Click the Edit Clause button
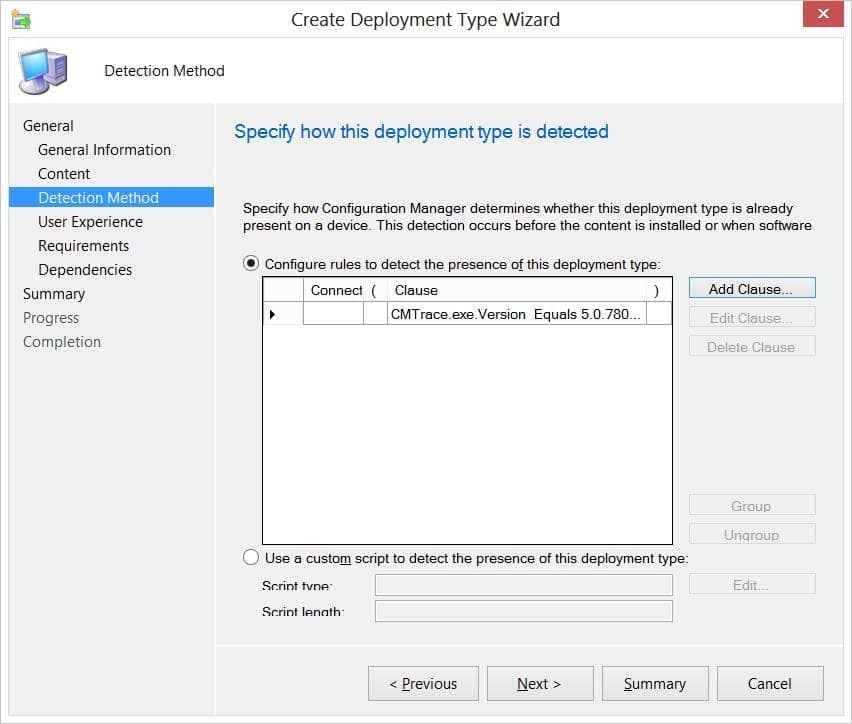The height and width of the screenshot is (724, 852). coord(751,317)
